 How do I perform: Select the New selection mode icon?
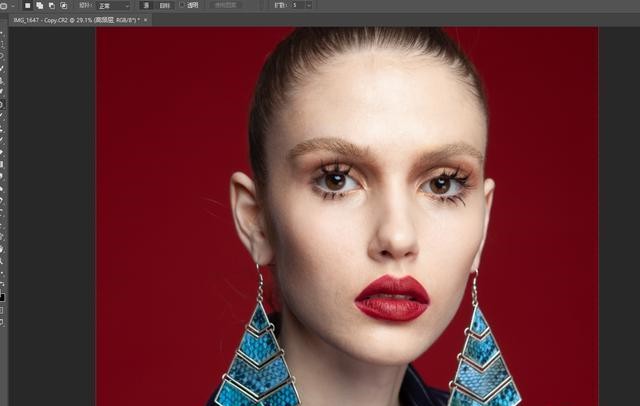[27, 6]
